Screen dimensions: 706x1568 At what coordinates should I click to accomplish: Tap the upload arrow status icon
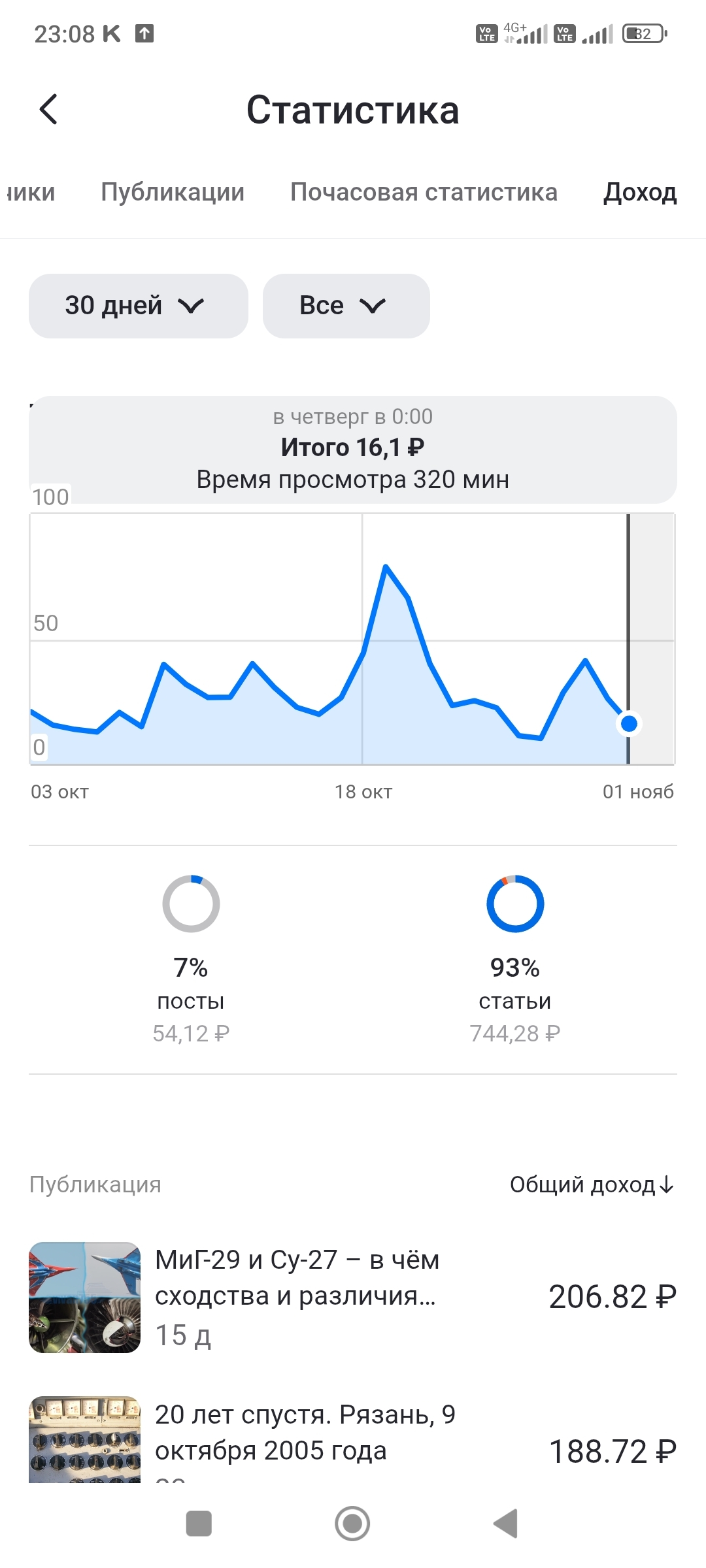[x=144, y=33]
